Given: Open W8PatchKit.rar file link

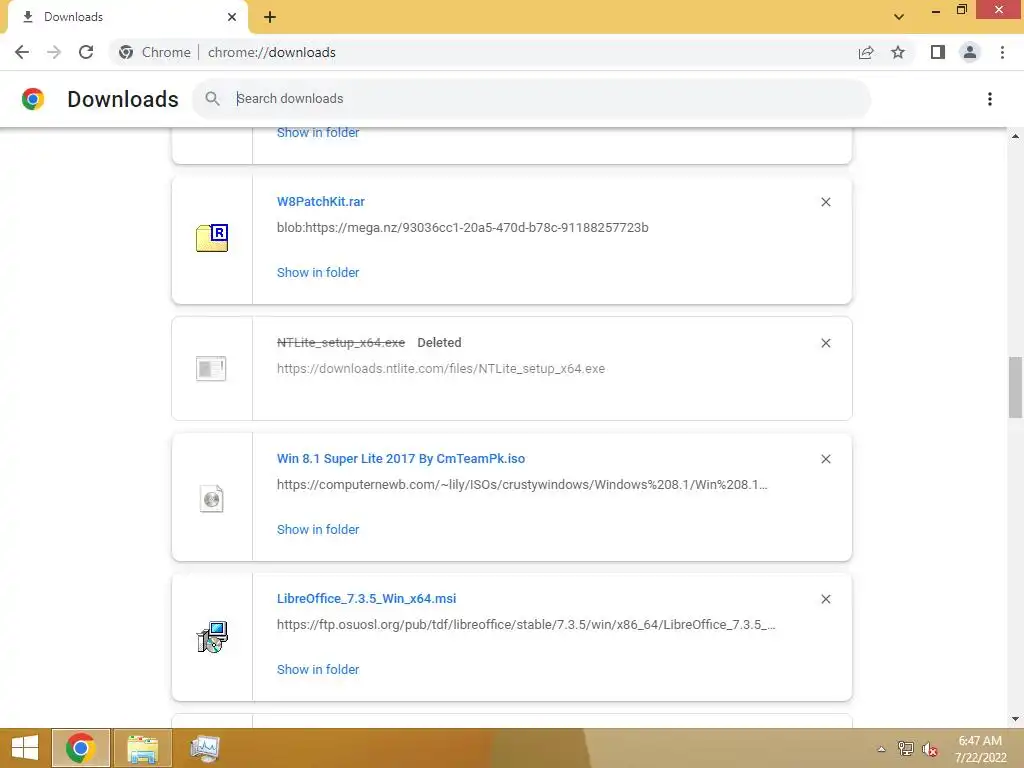Looking at the screenshot, I should pyautogui.click(x=321, y=202).
